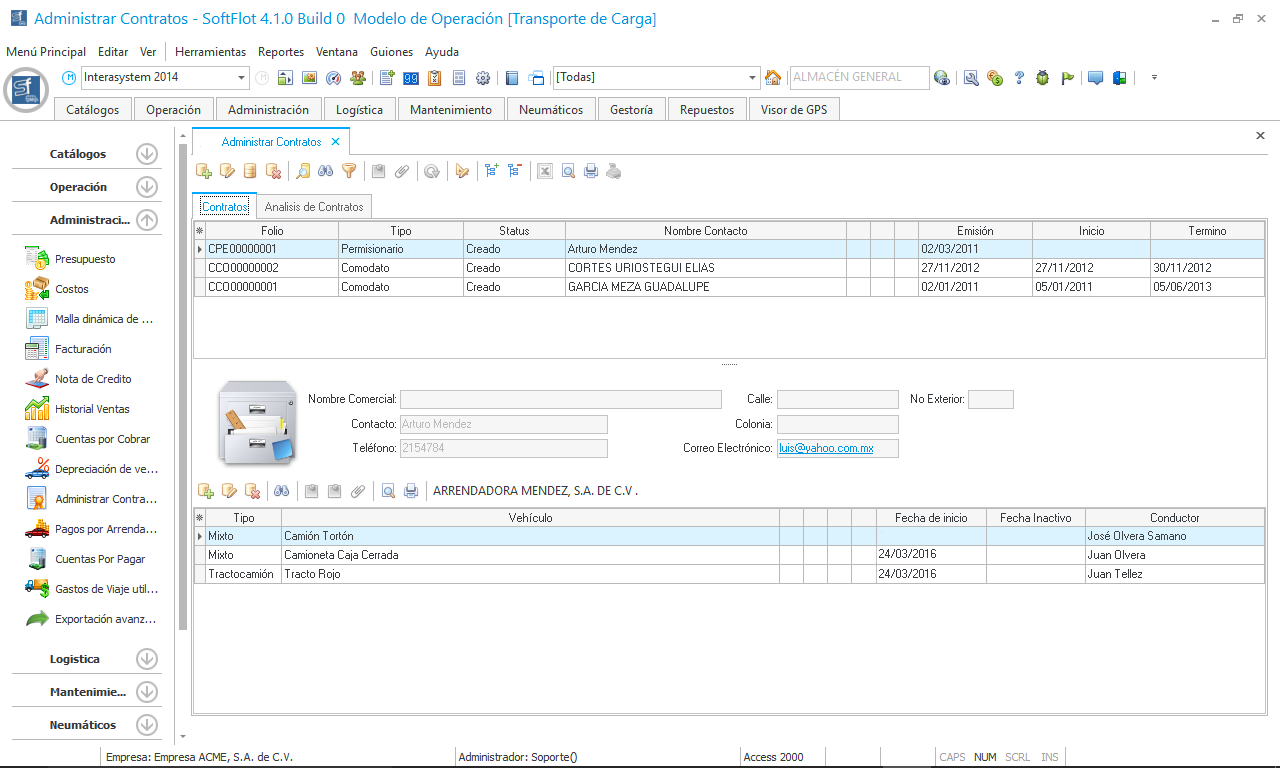The width and height of the screenshot is (1280, 768).
Task: Click the paperclip attachment icon in contracts toolbar
Action: coord(402,171)
